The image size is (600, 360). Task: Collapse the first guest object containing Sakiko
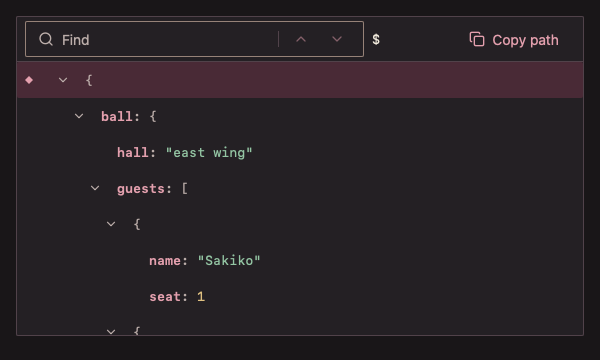[111, 224]
